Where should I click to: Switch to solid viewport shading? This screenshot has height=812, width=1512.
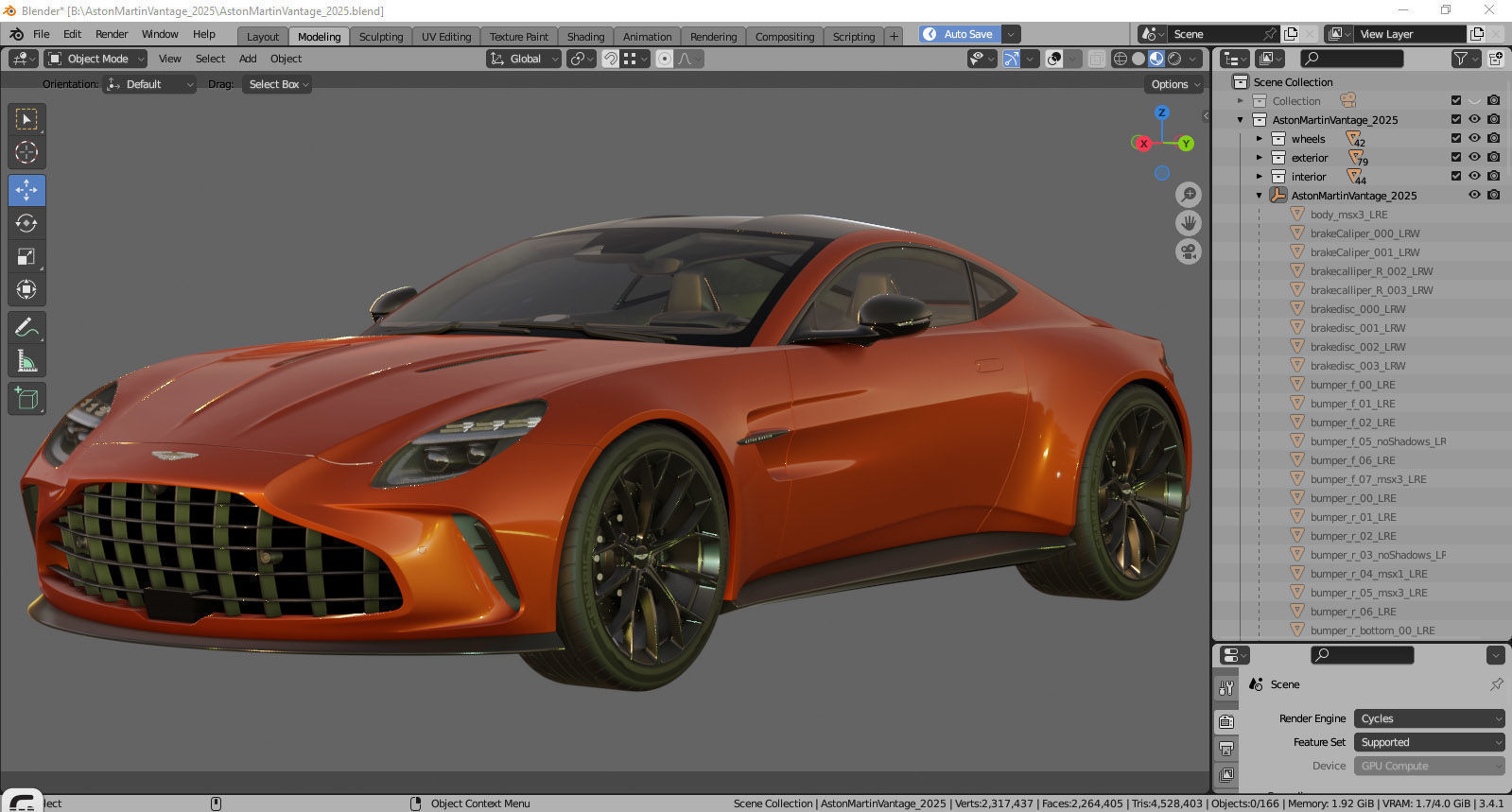1138,59
